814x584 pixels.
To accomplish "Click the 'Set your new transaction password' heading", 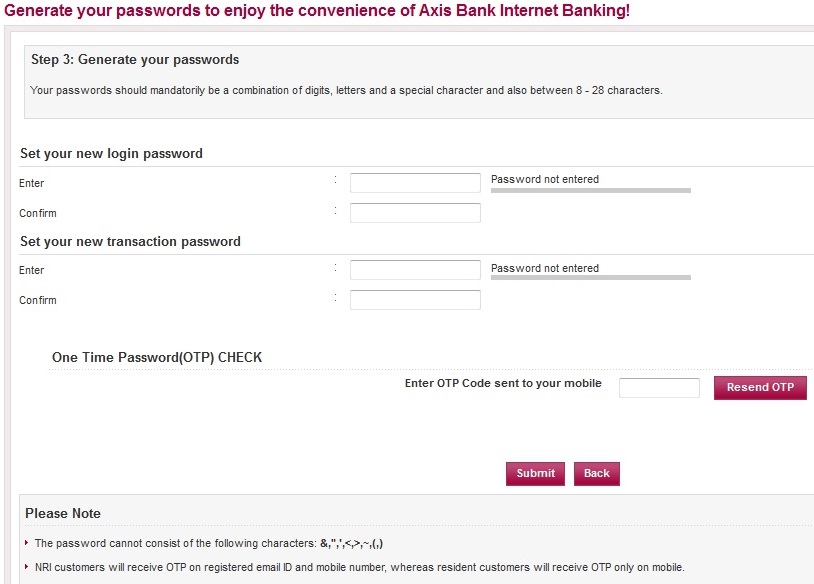I will pyautogui.click(x=130, y=242).
